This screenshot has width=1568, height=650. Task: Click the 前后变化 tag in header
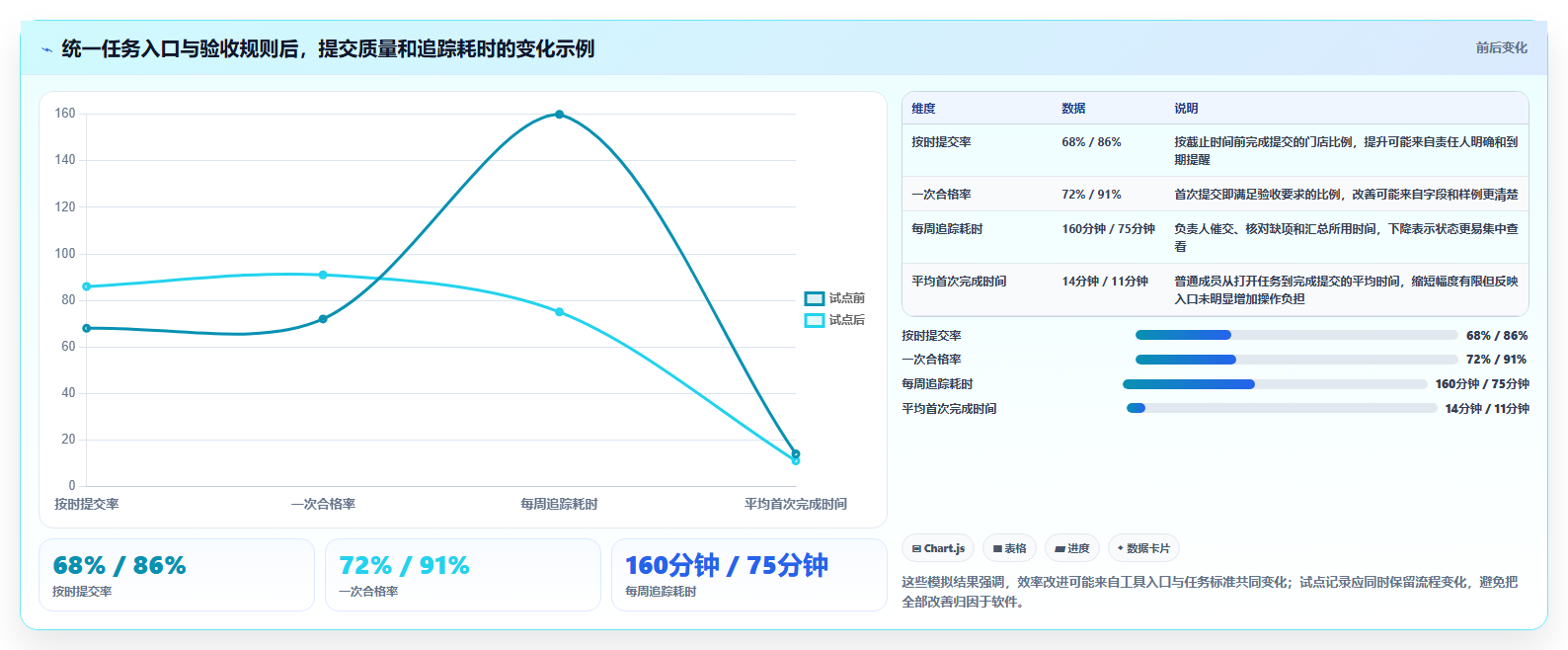tap(1501, 47)
